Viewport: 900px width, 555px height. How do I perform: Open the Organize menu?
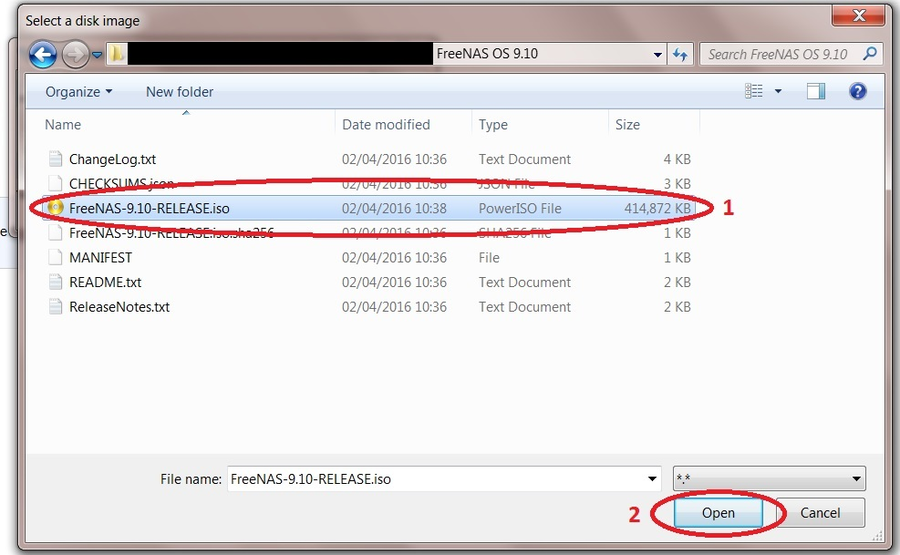tap(79, 91)
